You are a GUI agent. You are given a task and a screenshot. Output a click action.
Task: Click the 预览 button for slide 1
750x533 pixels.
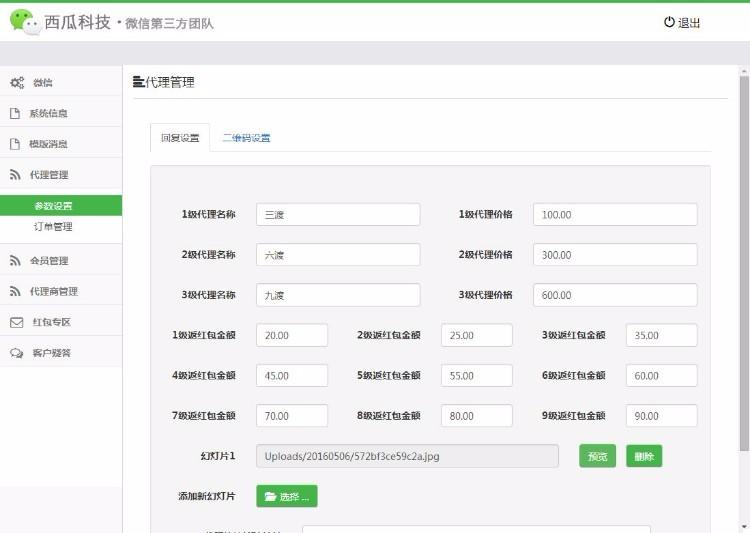click(597, 456)
